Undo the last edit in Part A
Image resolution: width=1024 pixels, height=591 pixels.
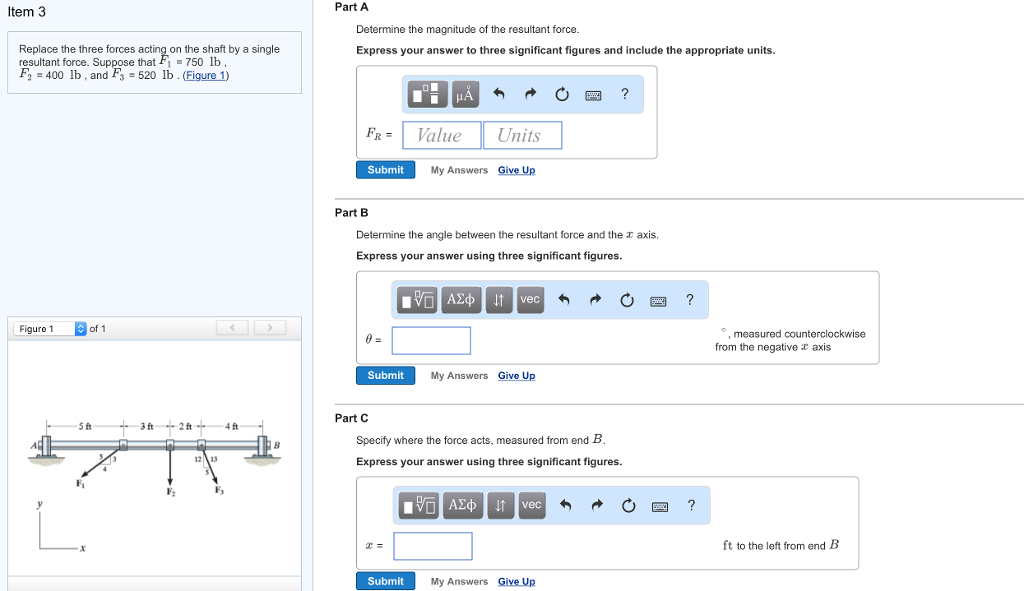click(498, 94)
